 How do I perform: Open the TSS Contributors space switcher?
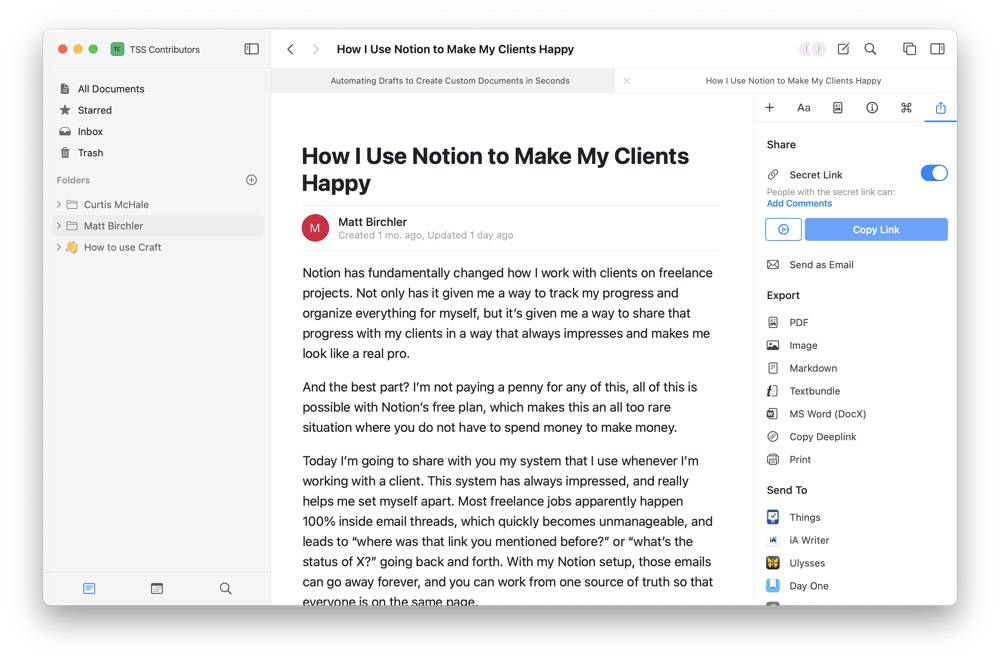click(155, 49)
